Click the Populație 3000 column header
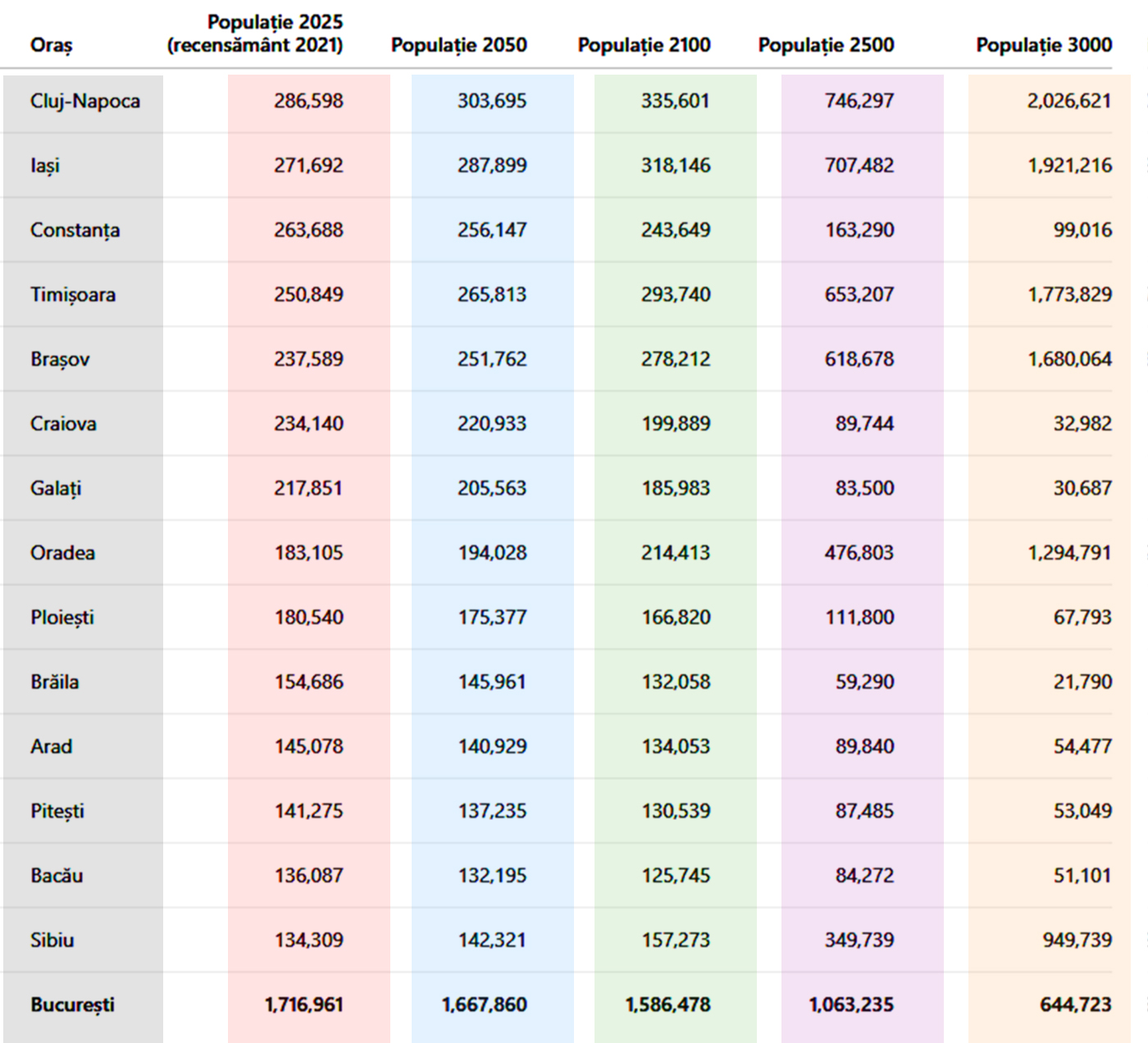 (1043, 45)
